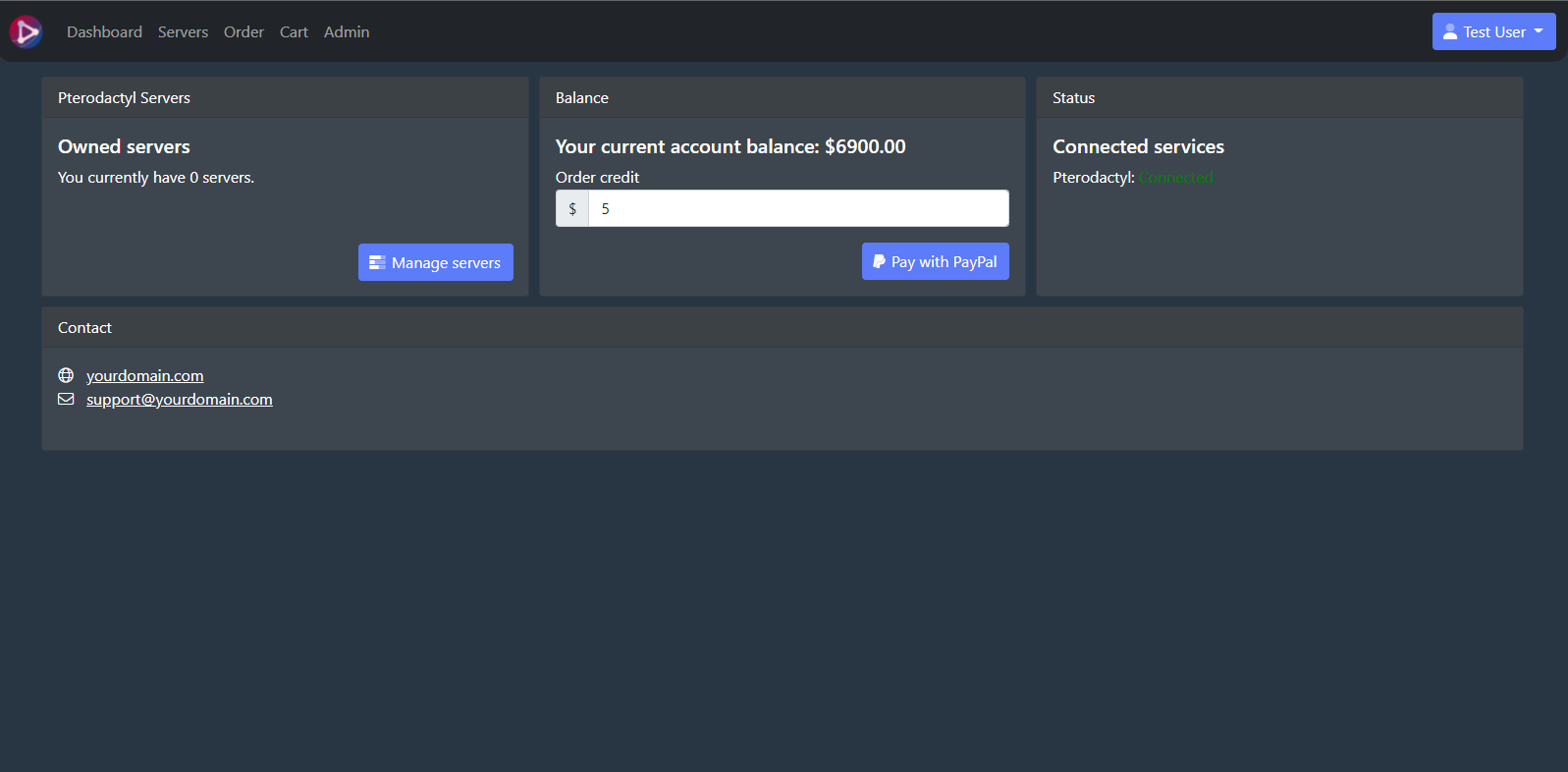1568x772 pixels.
Task: Click the server stack icon on Manage servers
Action: coord(377,262)
